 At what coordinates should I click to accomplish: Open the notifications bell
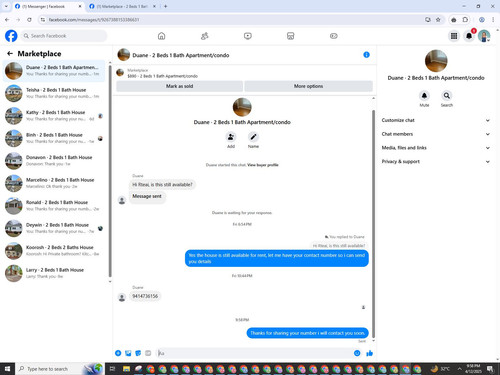coord(469,36)
